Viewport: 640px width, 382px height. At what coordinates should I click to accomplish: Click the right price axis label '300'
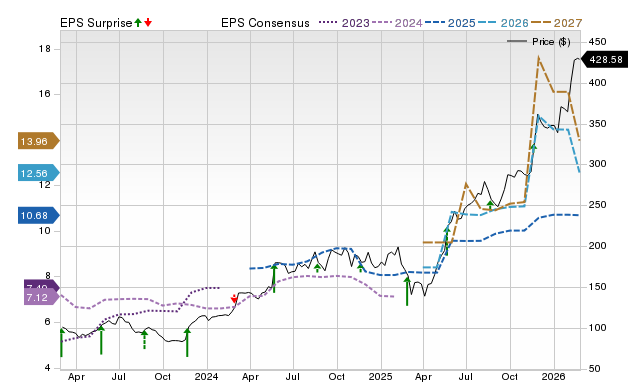click(x=598, y=164)
